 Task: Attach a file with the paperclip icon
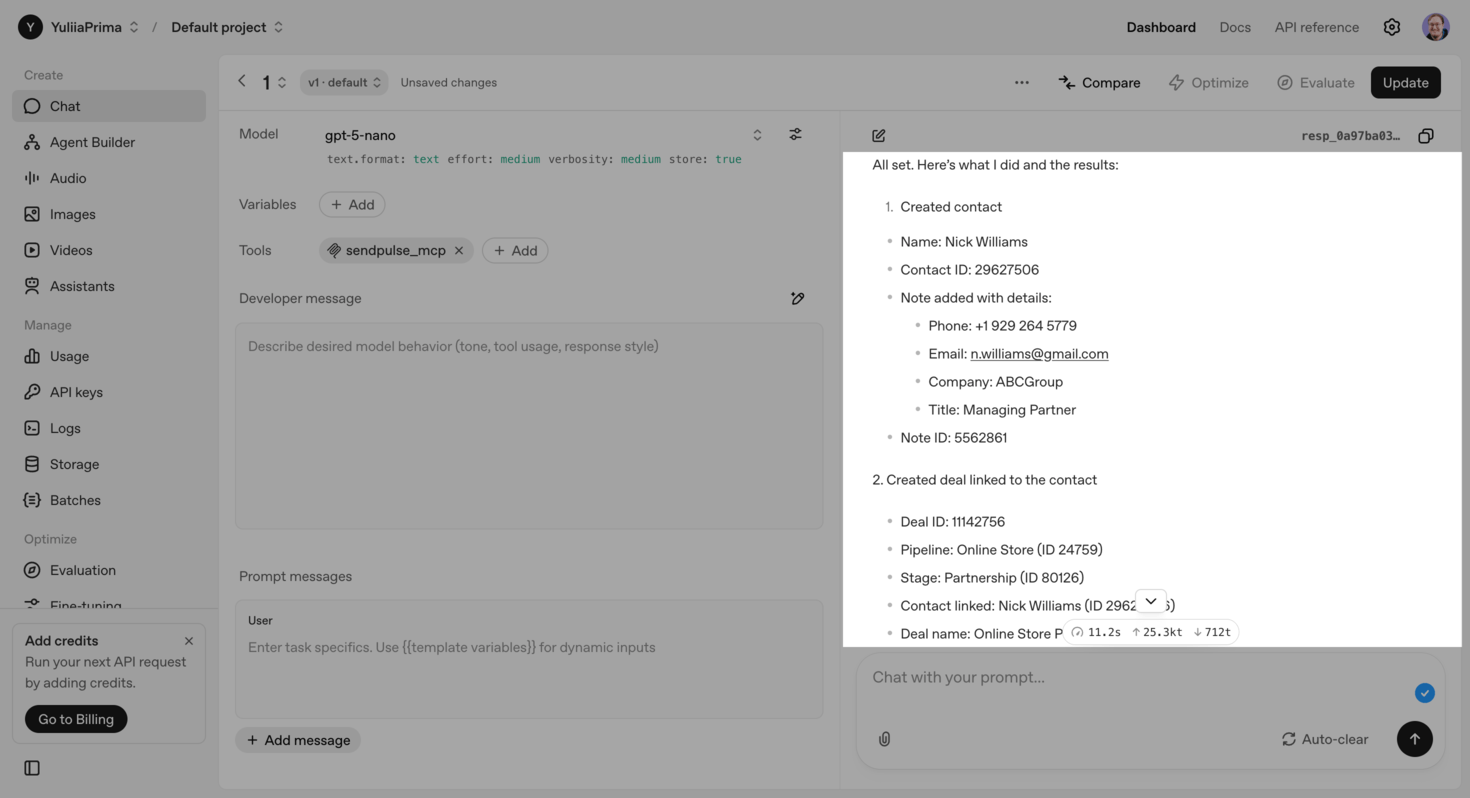884,739
